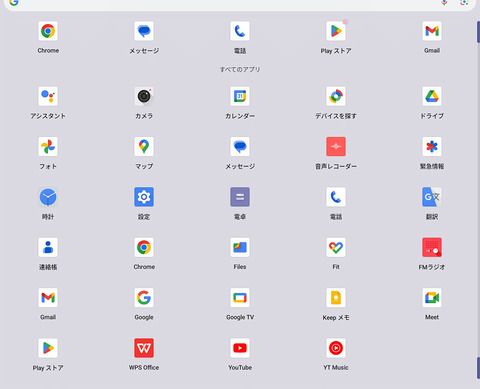Viewport: 480px width, 389px height.
Task: Launch the YT Music app
Action: (x=336, y=348)
